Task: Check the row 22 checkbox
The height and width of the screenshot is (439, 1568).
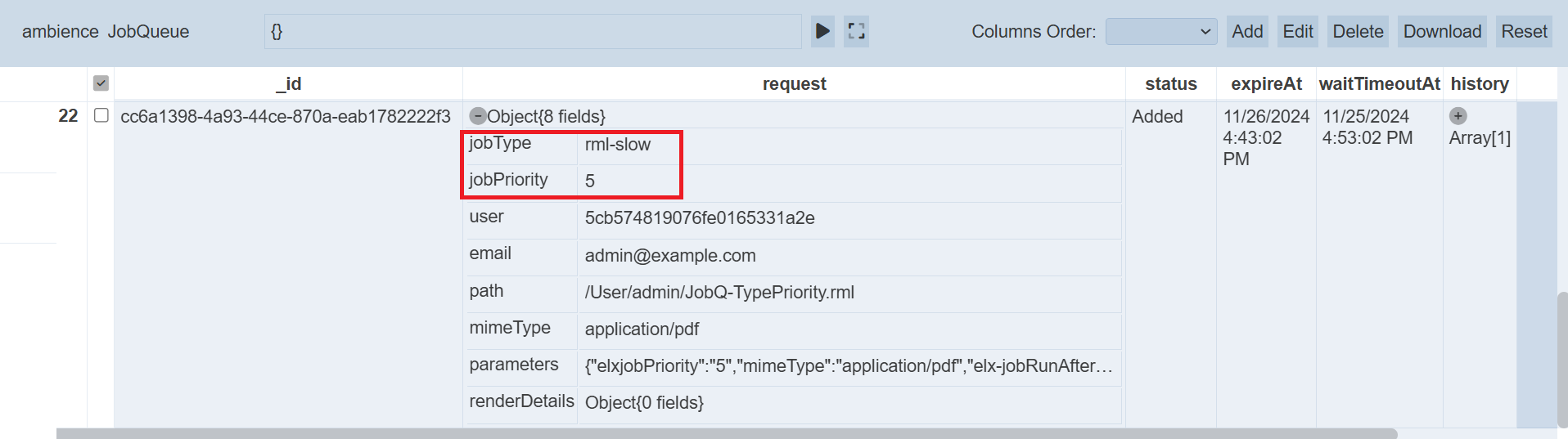Action: coord(101,115)
